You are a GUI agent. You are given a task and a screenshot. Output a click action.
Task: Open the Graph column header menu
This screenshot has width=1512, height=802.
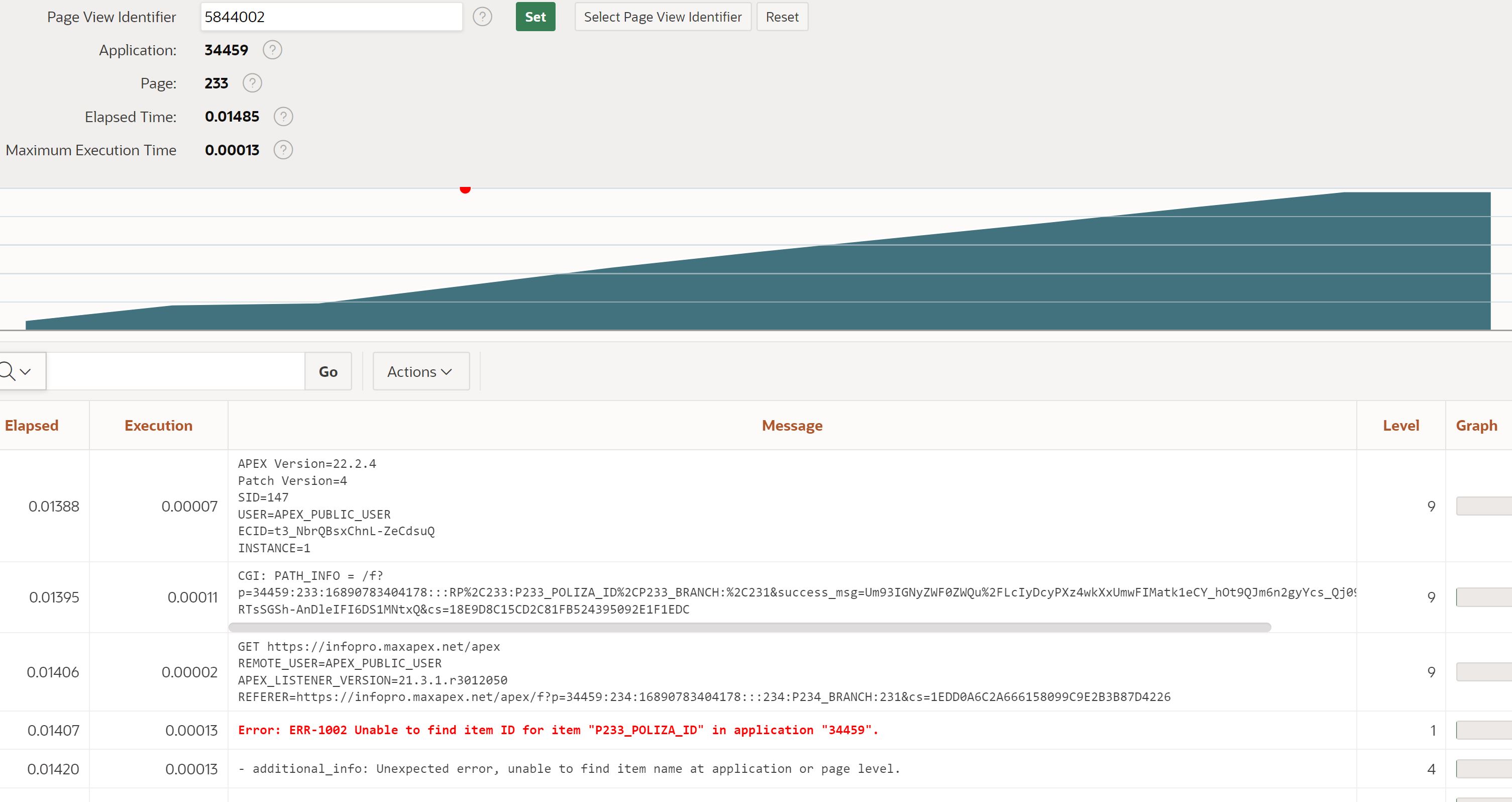pos(1476,425)
